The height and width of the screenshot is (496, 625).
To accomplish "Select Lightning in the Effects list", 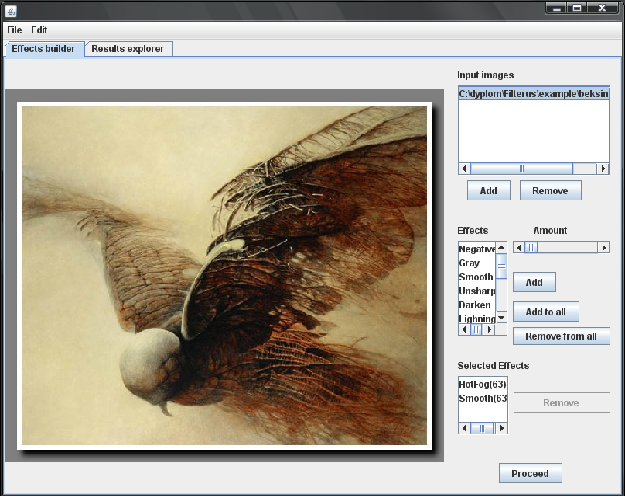I will [x=477, y=319].
